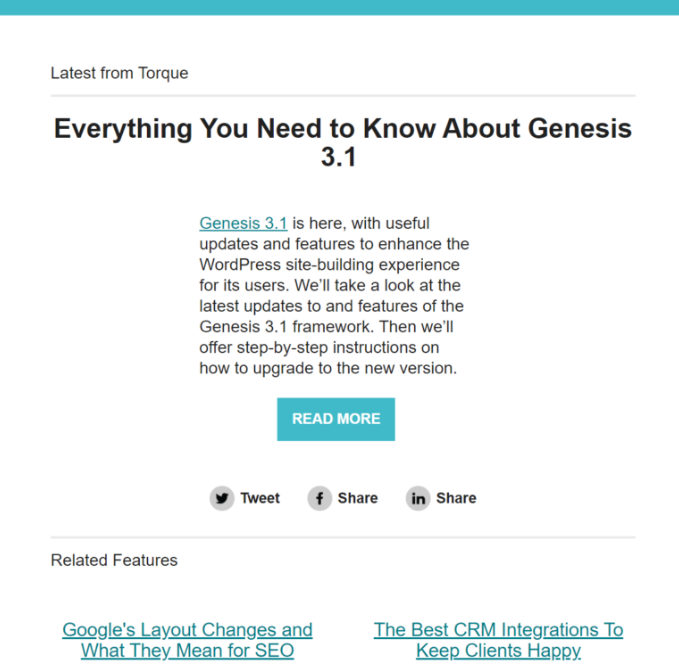Click the Latest from Torque heading
The width and height of the screenshot is (679, 671).
coord(119,73)
